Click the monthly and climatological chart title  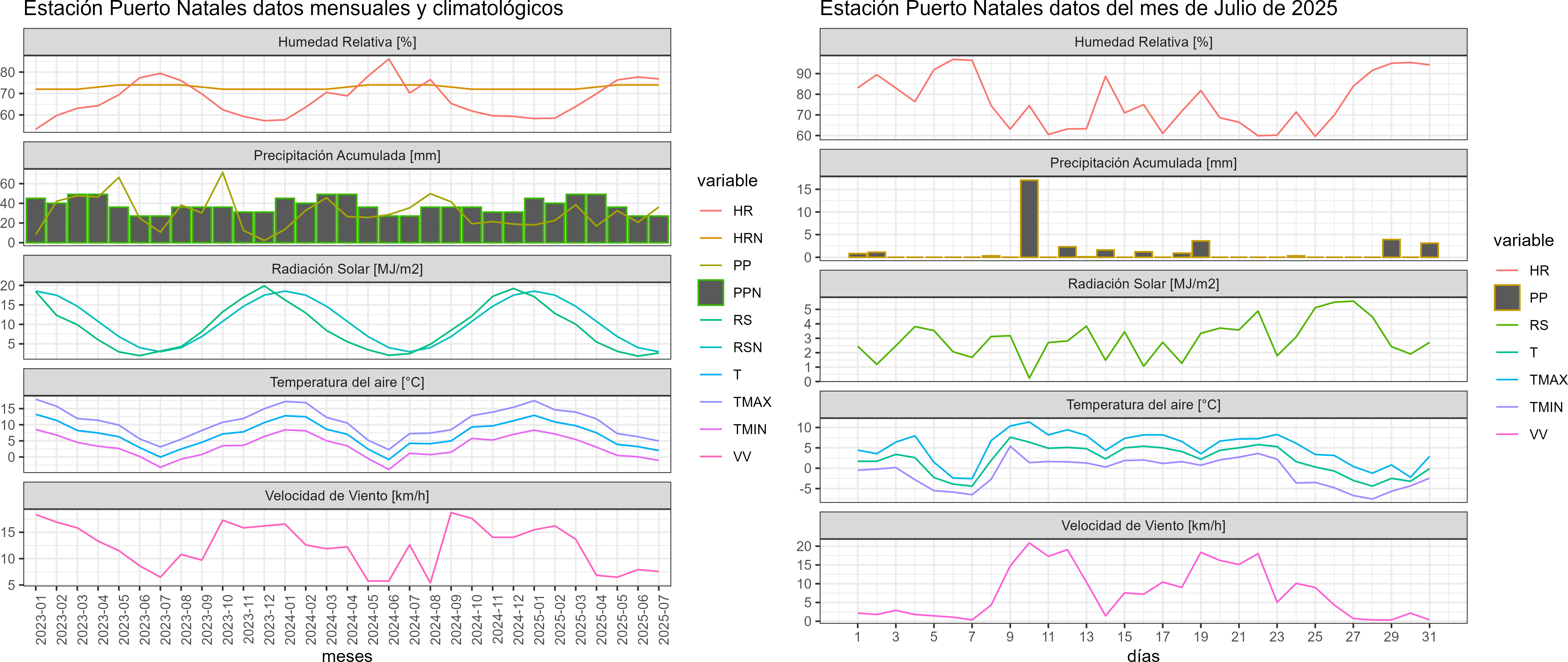(x=294, y=9)
